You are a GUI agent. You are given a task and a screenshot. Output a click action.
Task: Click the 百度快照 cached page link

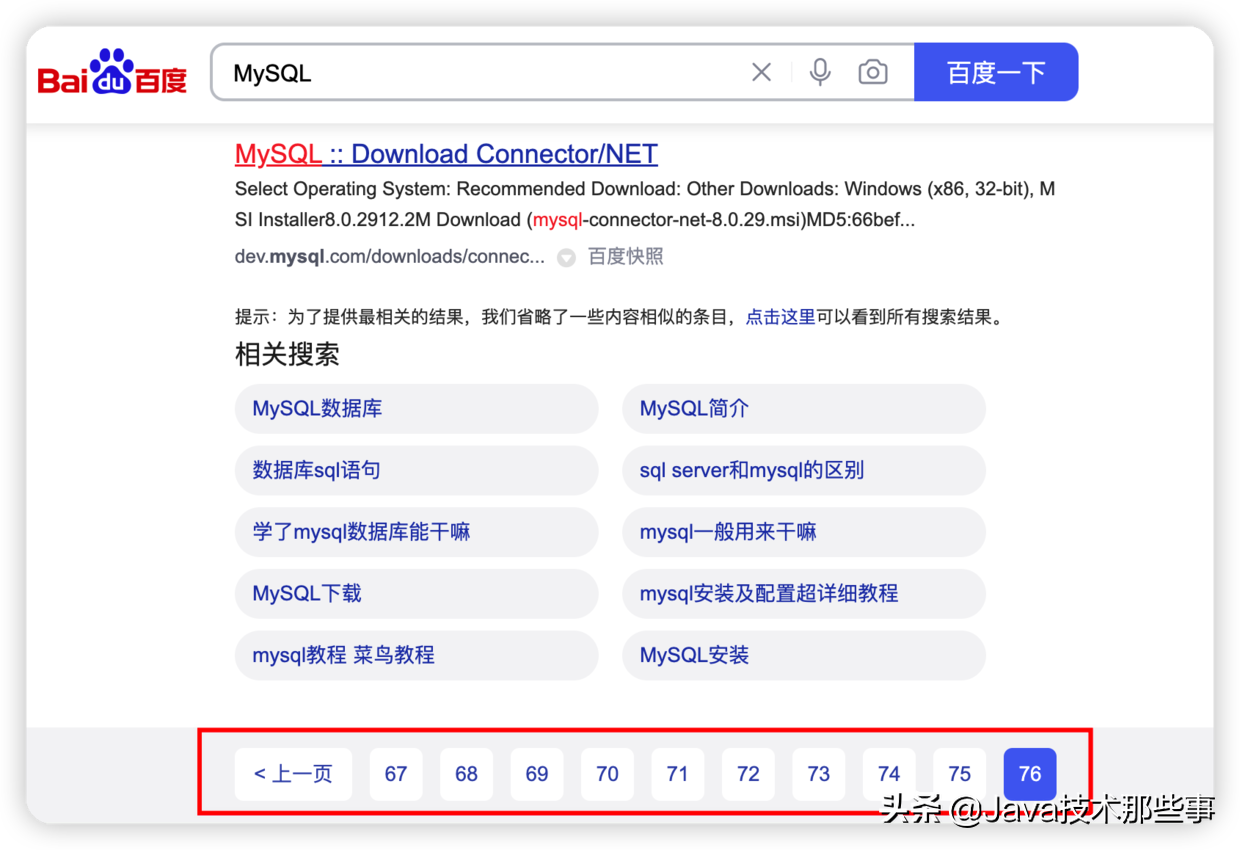click(625, 257)
